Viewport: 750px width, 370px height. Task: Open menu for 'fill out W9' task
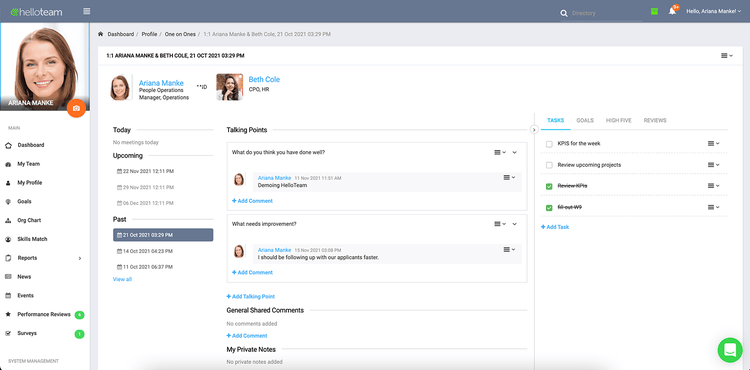(714, 207)
